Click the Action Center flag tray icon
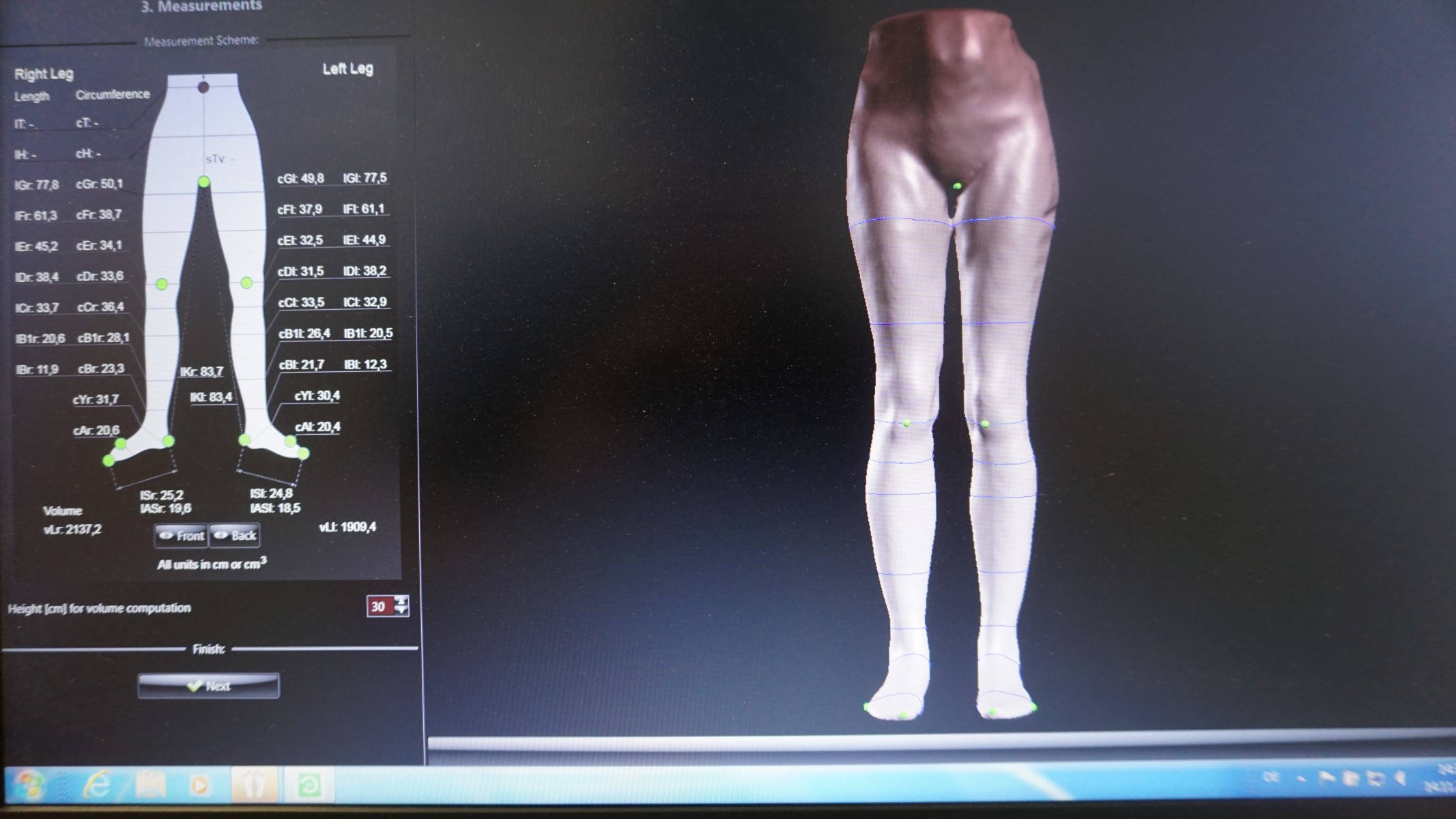Screen dimensions: 1456x819 [1328, 778]
